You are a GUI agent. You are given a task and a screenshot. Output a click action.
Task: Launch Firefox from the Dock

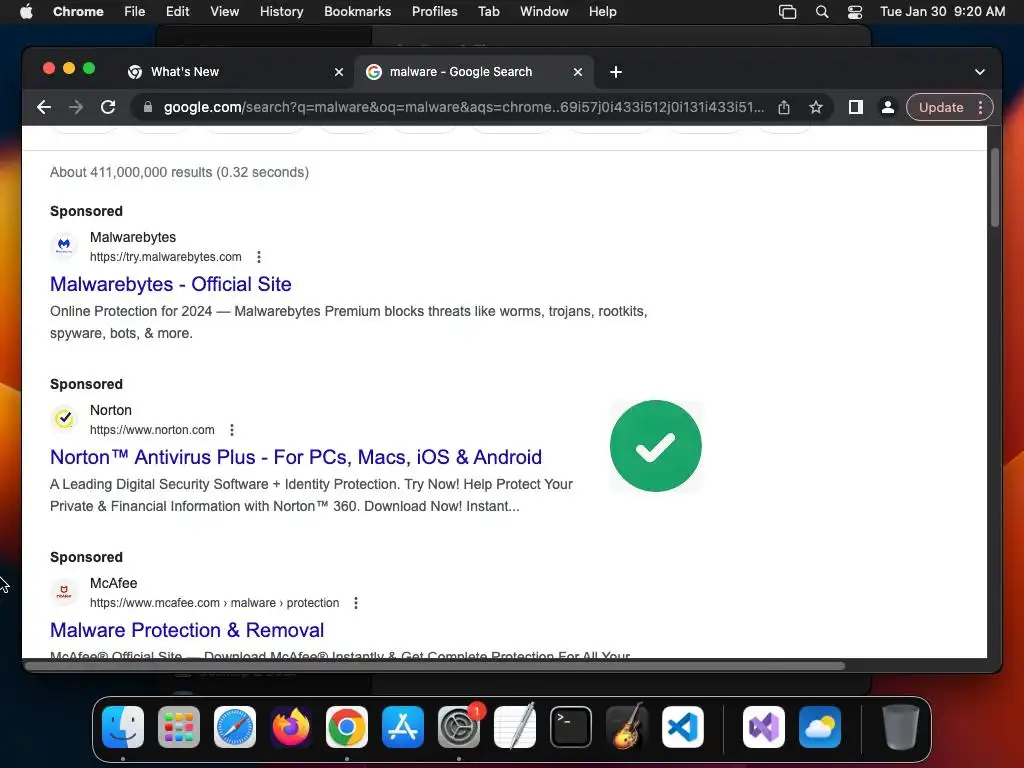pyautogui.click(x=291, y=727)
